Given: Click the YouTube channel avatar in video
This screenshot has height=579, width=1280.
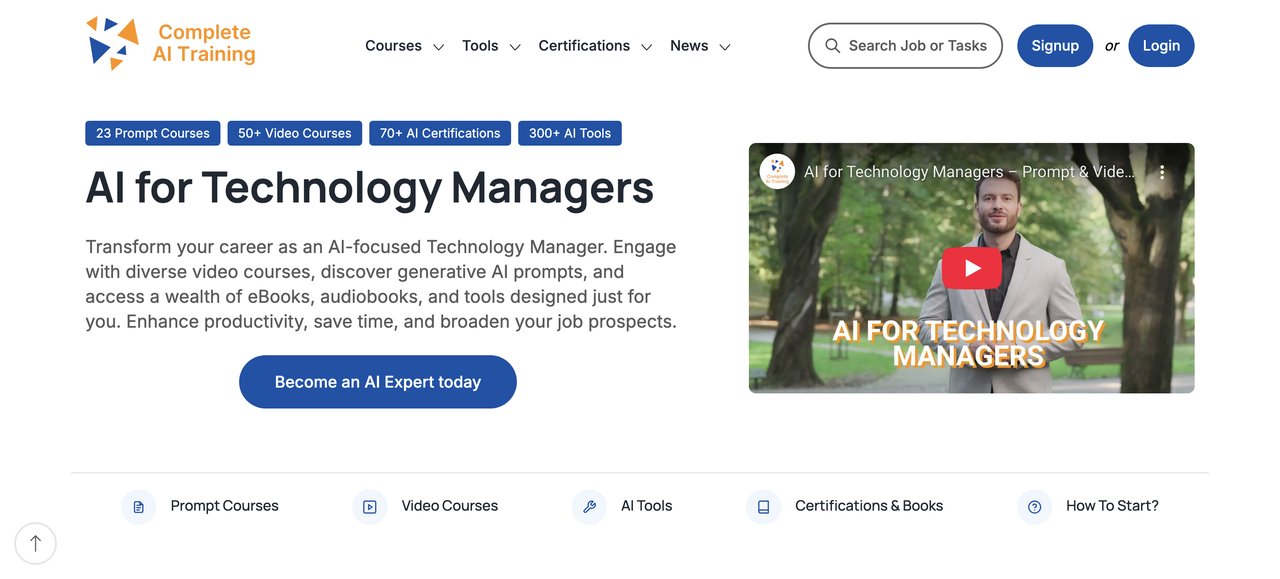Looking at the screenshot, I should (777, 172).
